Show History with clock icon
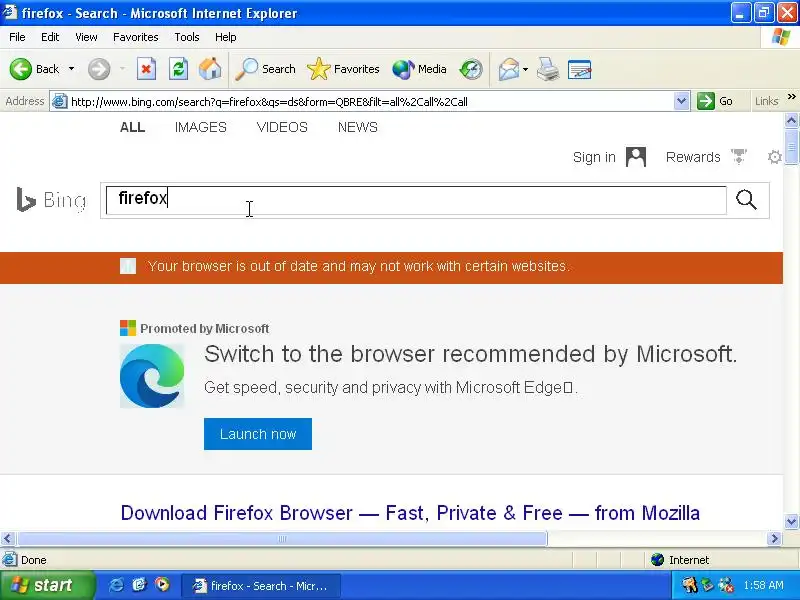This screenshot has width=800, height=600. [x=470, y=69]
